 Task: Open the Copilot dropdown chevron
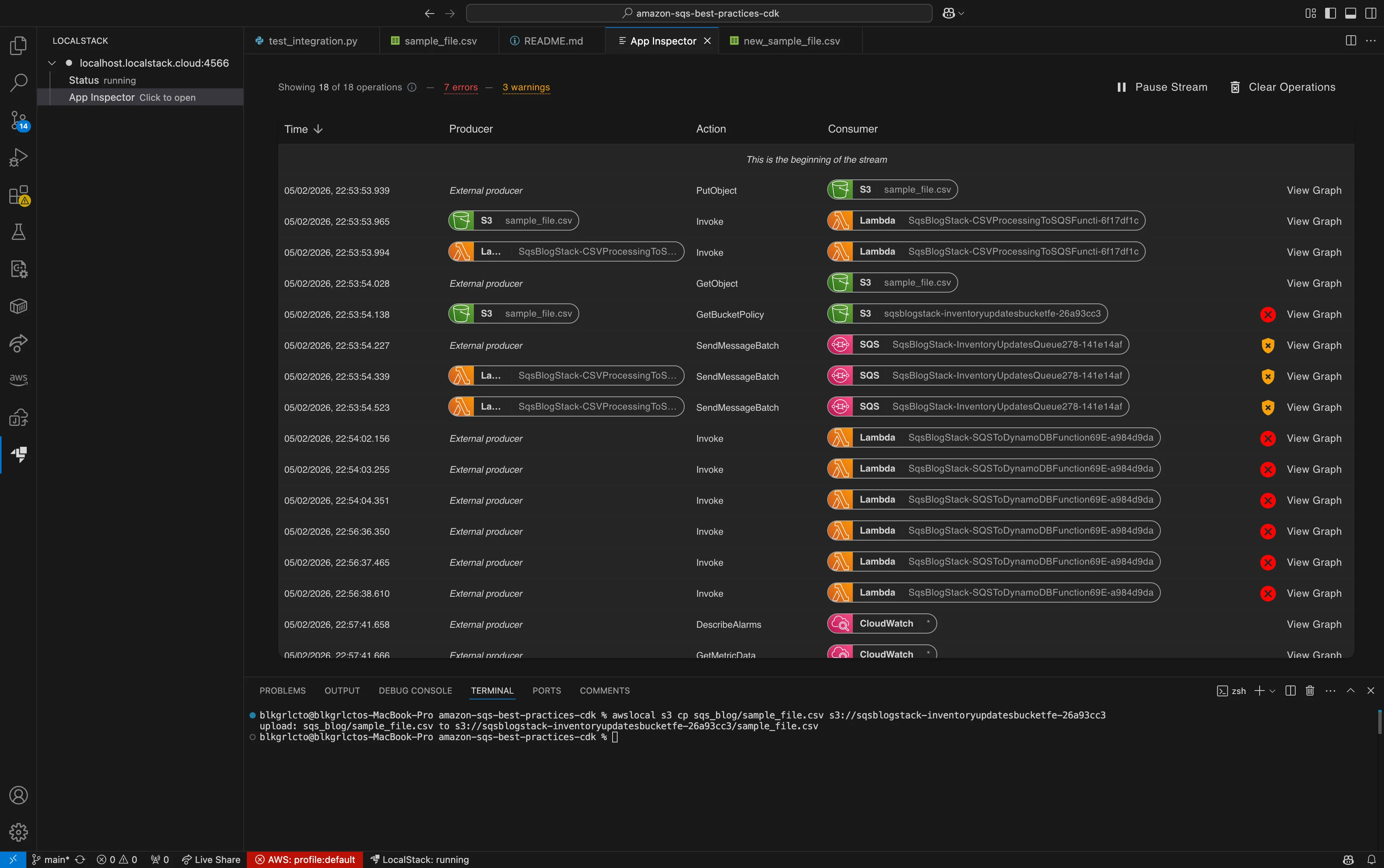pyautogui.click(x=962, y=13)
